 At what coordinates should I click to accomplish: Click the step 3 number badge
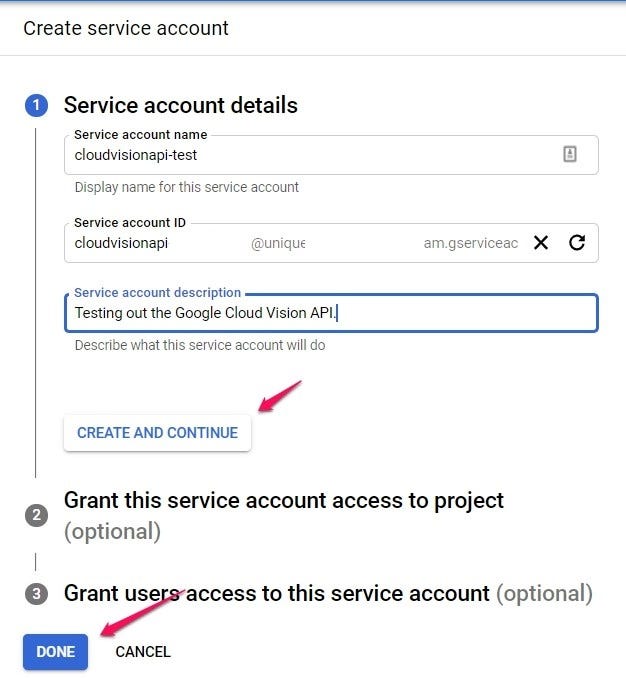(36, 594)
